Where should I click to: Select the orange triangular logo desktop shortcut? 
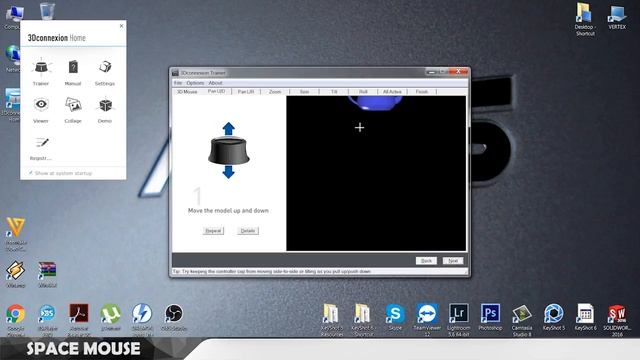click(x=16, y=233)
